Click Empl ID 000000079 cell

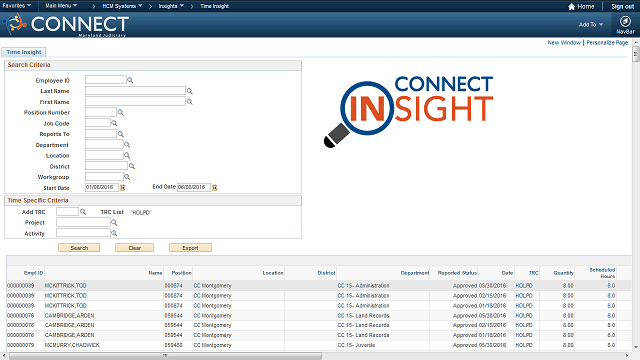(x=20, y=345)
